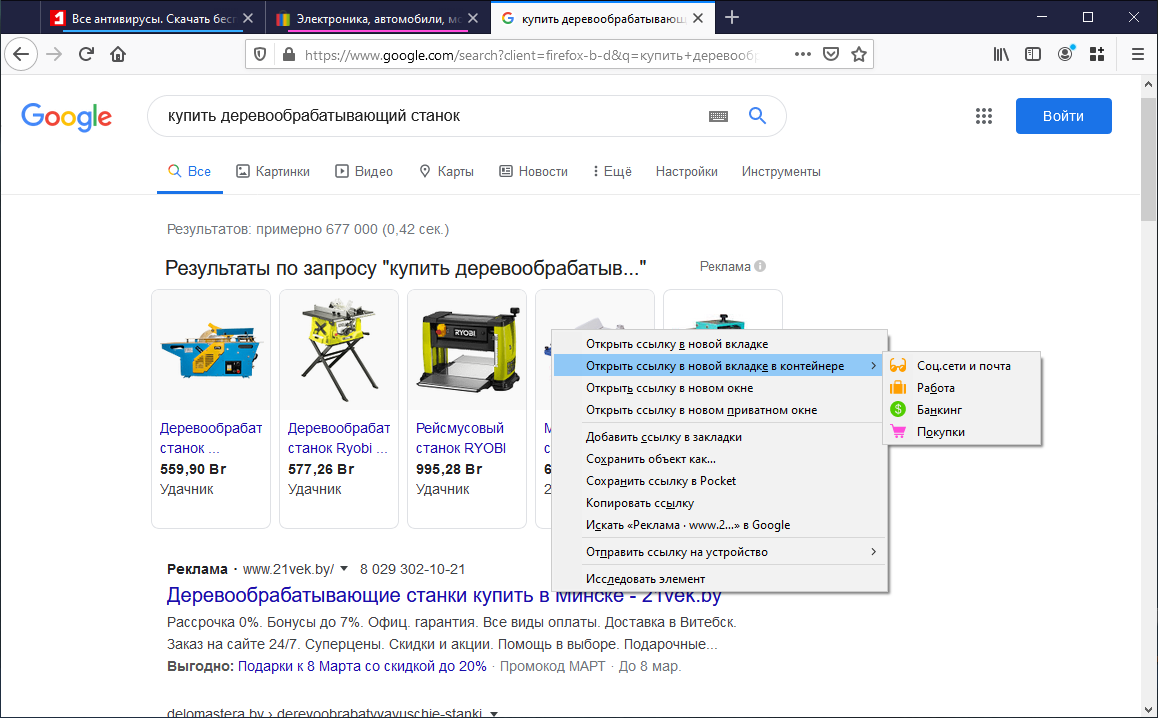Go back to the previous page
The image size is (1158, 718).
(21, 54)
